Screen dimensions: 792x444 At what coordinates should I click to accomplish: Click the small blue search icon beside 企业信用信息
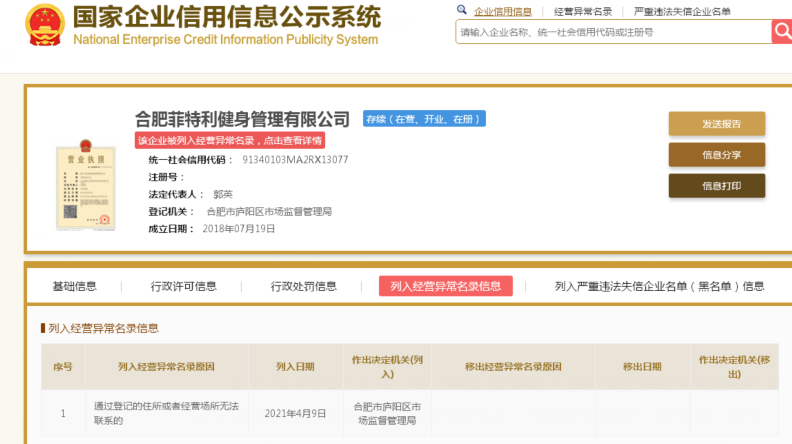click(x=462, y=10)
